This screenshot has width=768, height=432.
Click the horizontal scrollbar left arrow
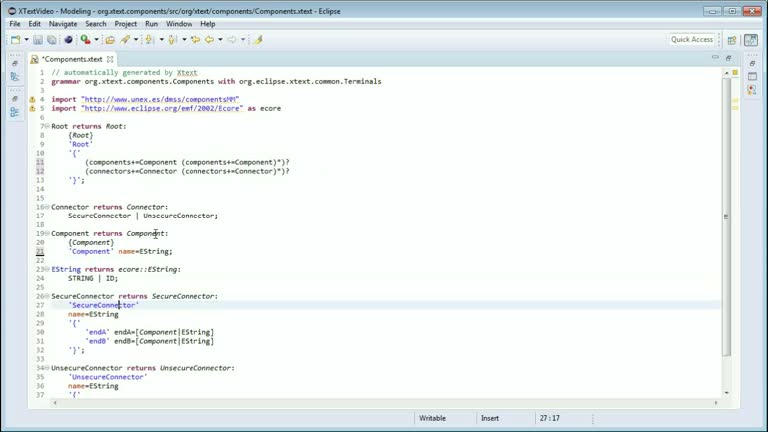point(55,403)
